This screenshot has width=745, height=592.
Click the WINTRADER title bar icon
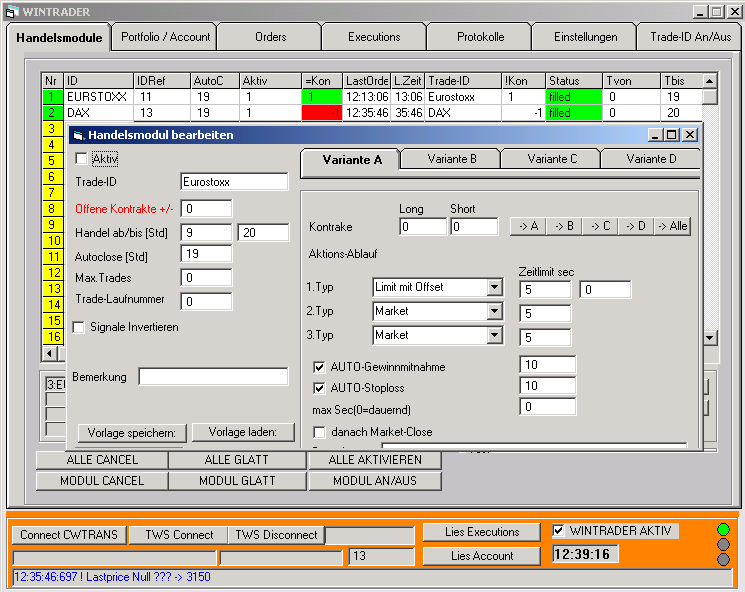tap(11, 11)
